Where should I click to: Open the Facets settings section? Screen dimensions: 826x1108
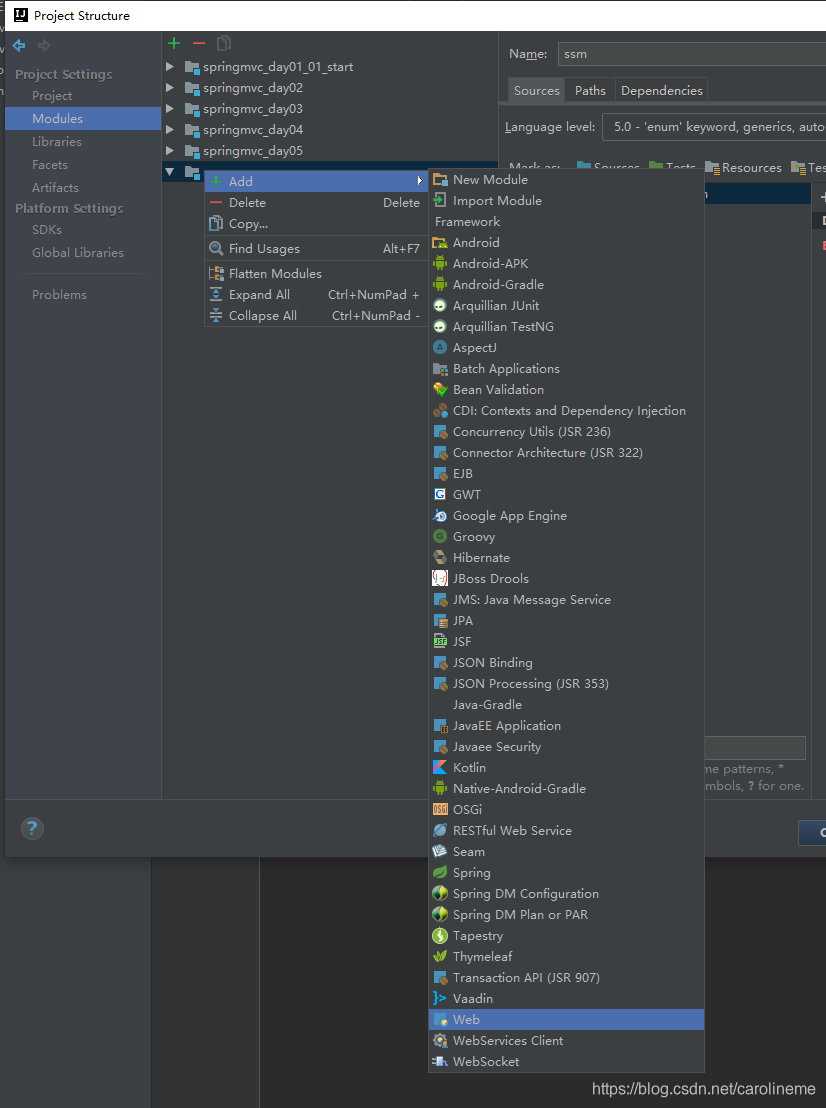coord(83,165)
